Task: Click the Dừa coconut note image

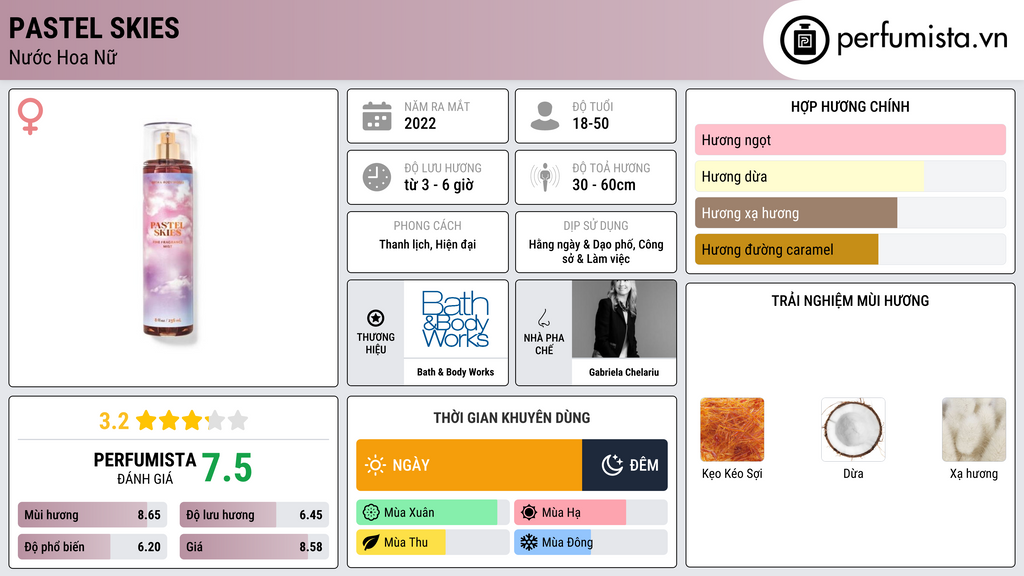Action: (853, 430)
